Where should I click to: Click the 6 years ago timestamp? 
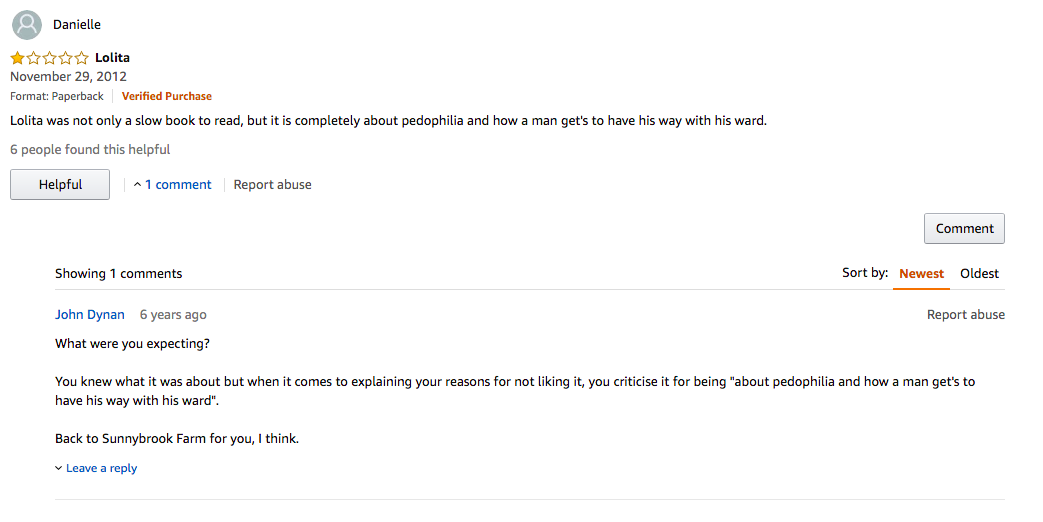tap(173, 315)
